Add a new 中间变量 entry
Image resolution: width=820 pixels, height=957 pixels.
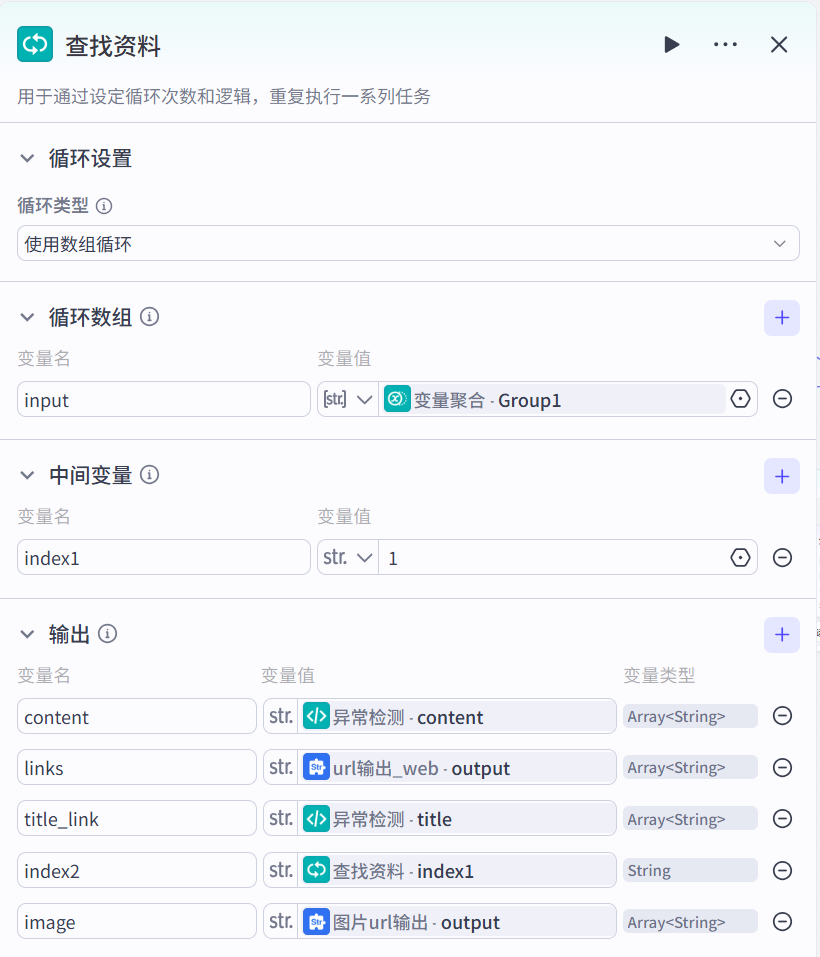[781, 476]
